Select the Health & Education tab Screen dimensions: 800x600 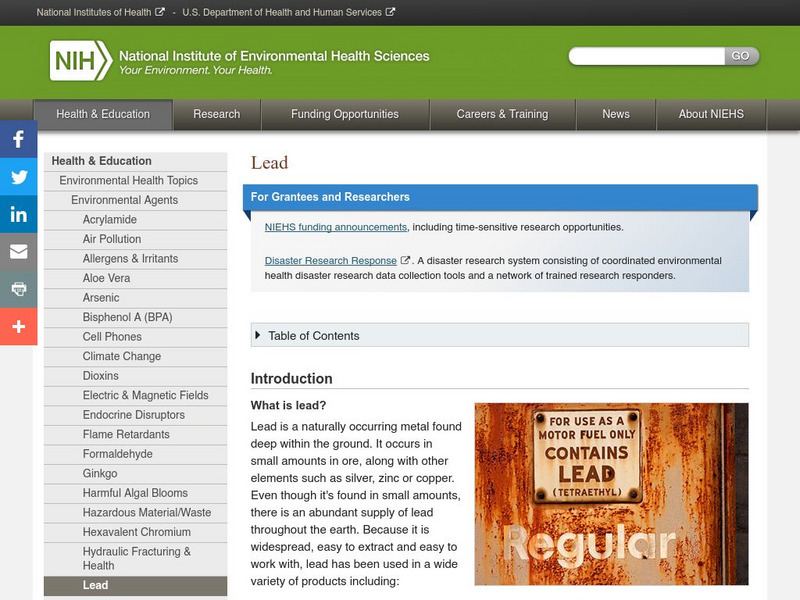tap(103, 114)
